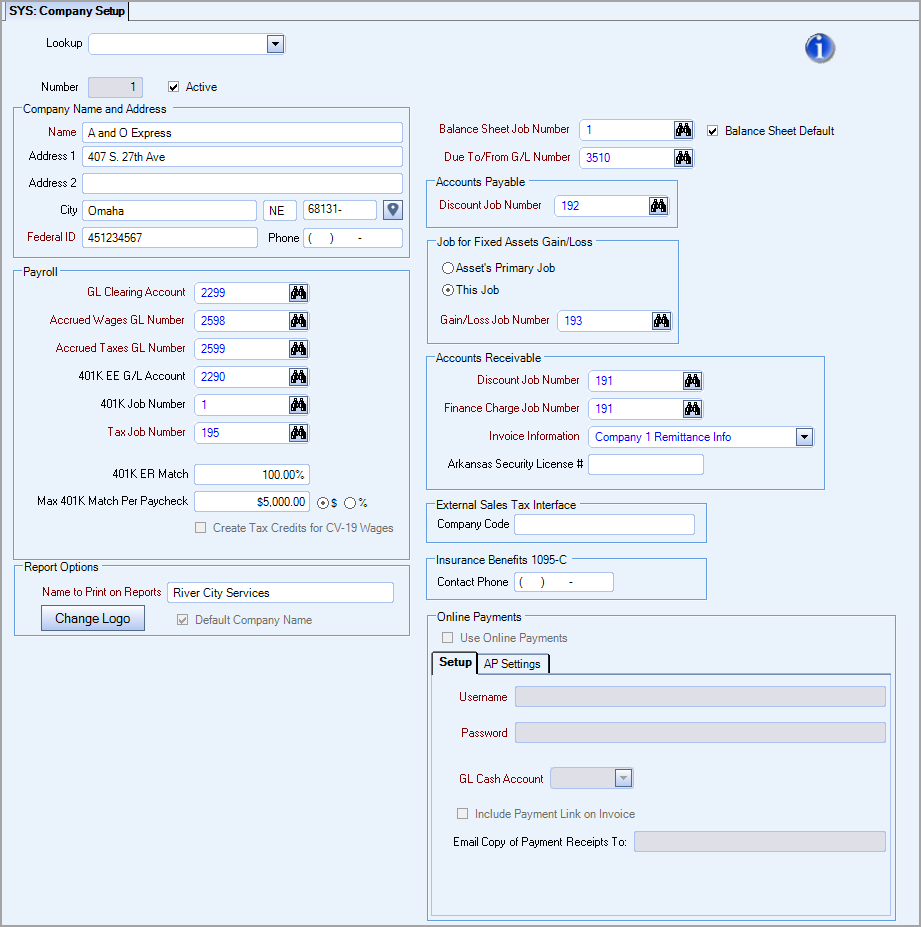Open the Lookup dropdown at the top

pyautogui.click(x=275, y=44)
